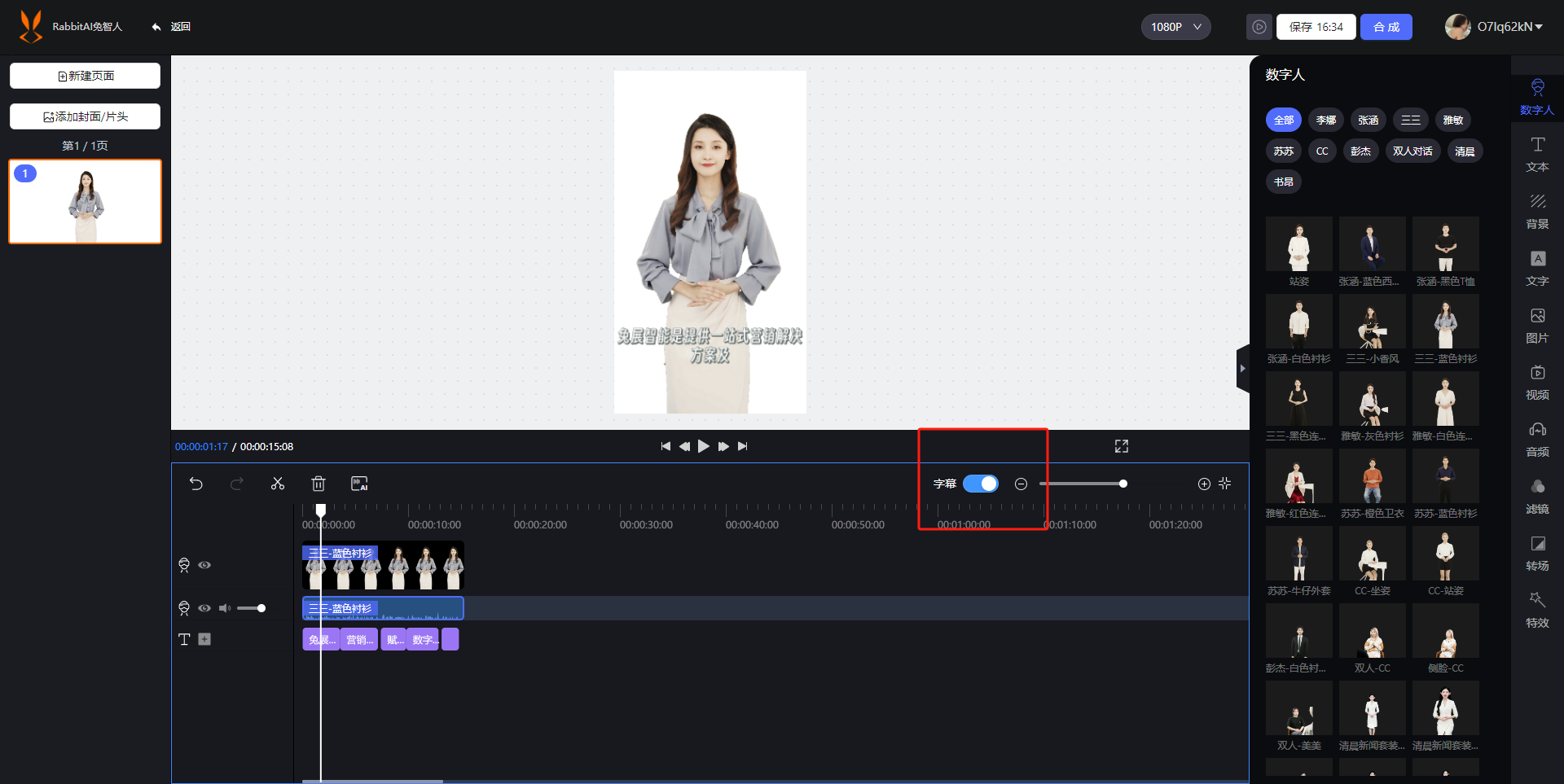Open the 音频 audio panel
This screenshot has height=784, width=1564.
[1537, 440]
